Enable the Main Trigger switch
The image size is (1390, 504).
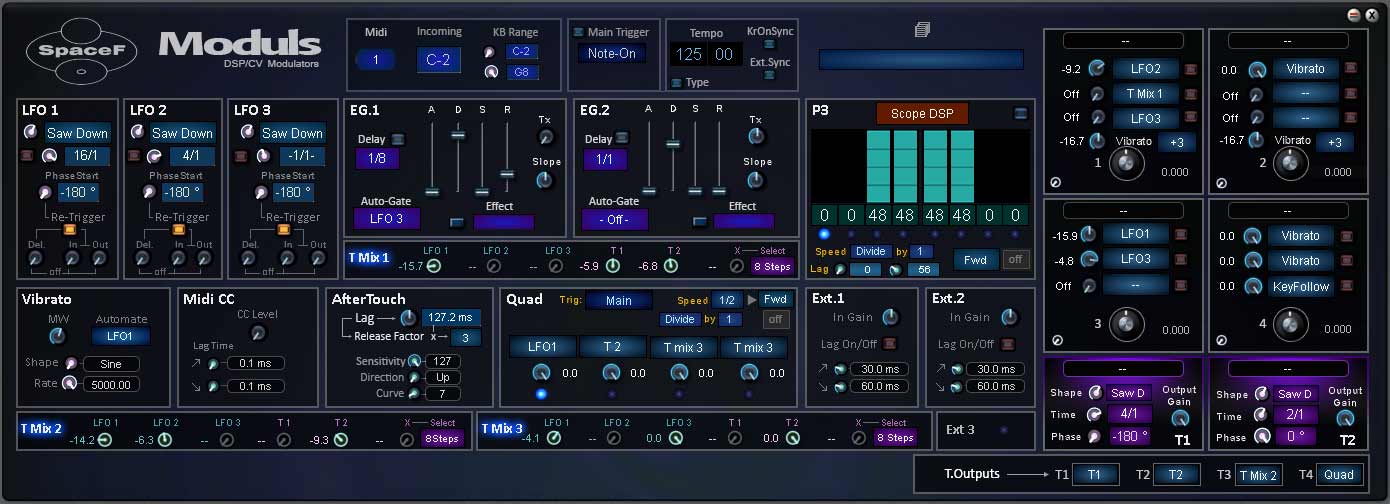coord(579,32)
